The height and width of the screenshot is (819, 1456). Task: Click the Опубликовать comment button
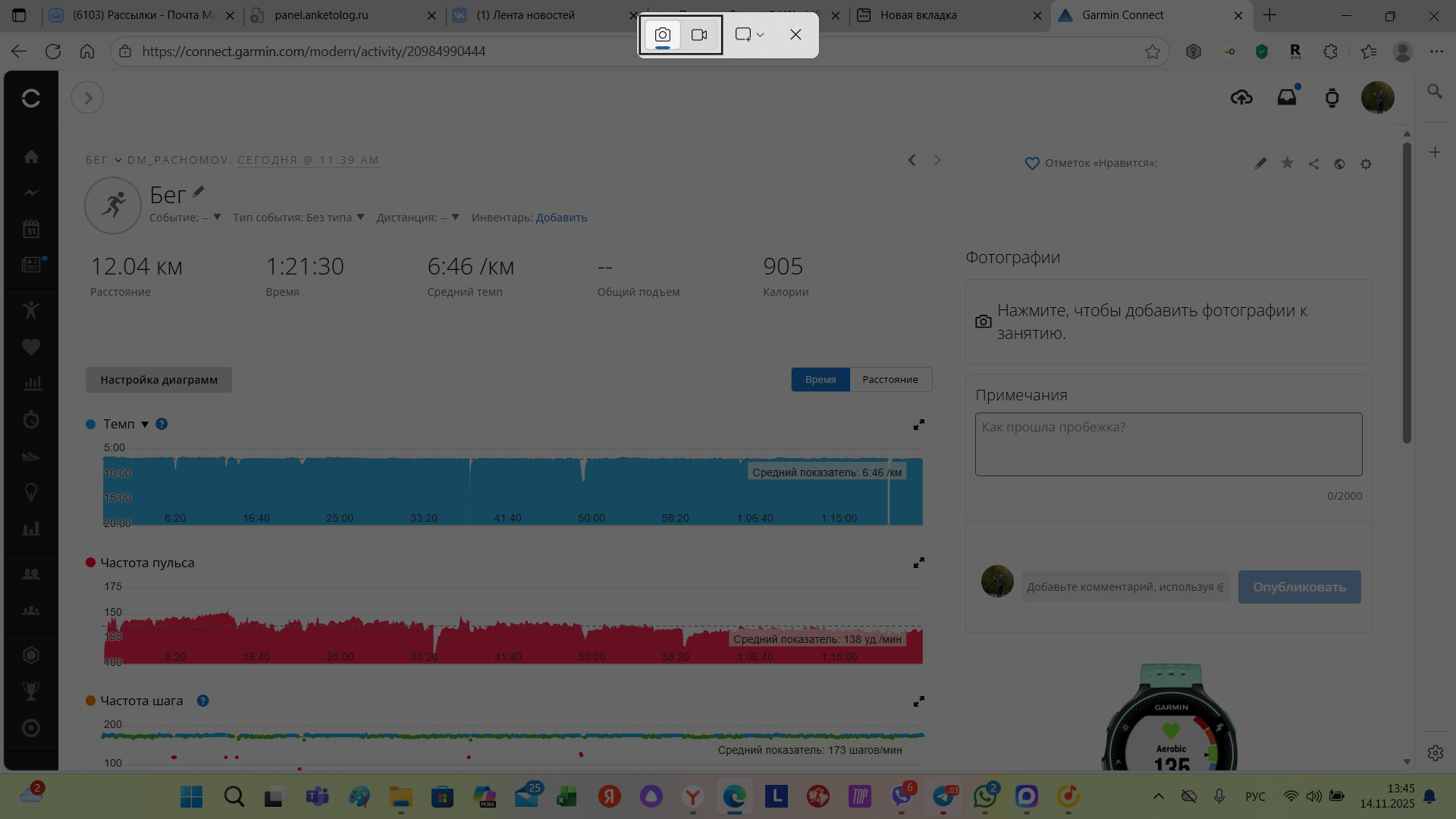click(1299, 587)
